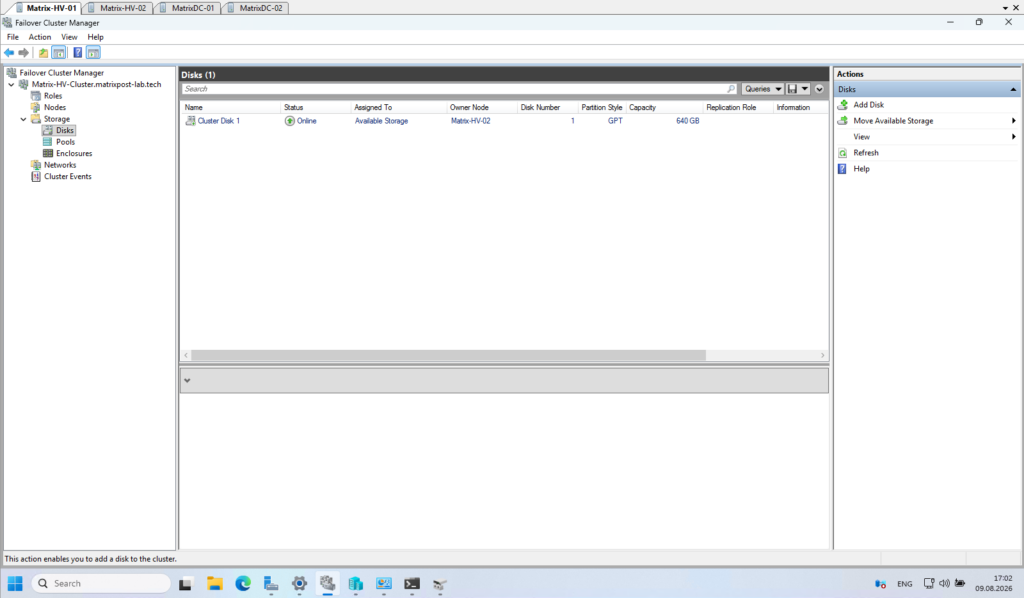Toggle the Show/Hide Console Tree toolbar icon
This screenshot has width=1024, height=598.
(x=59, y=53)
